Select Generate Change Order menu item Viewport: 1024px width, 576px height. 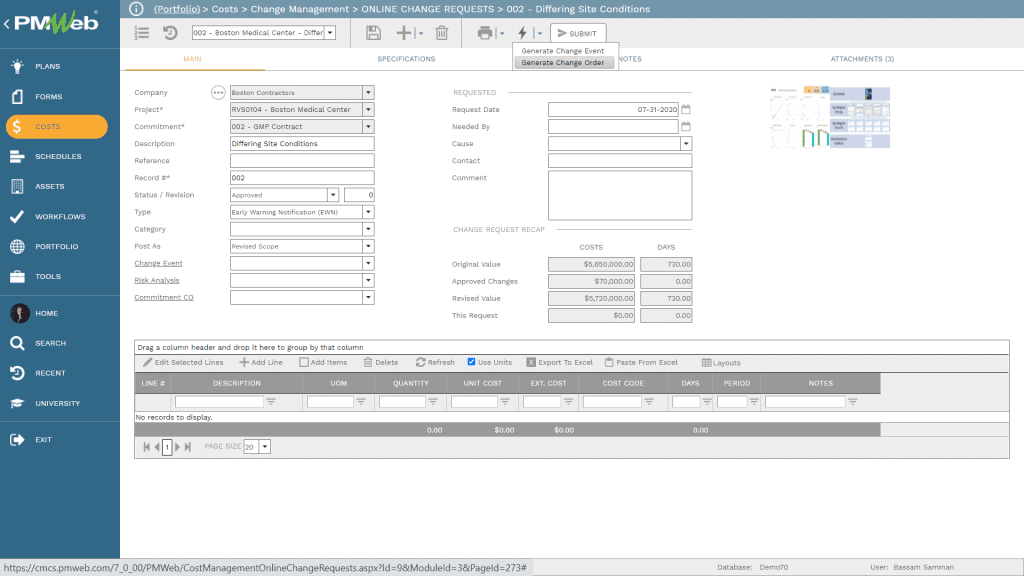pyautogui.click(x=563, y=62)
